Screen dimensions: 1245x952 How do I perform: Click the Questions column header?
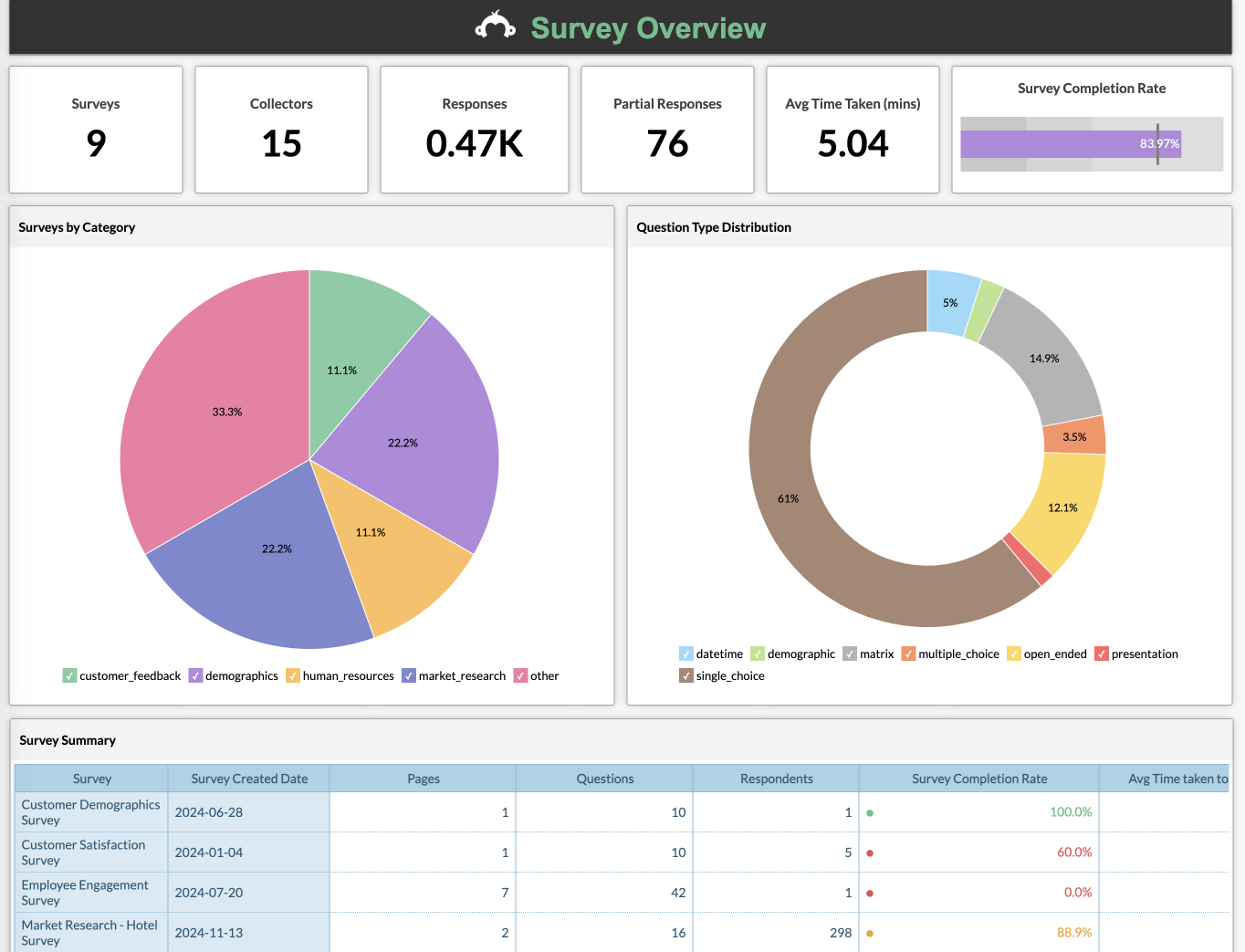[604, 779]
